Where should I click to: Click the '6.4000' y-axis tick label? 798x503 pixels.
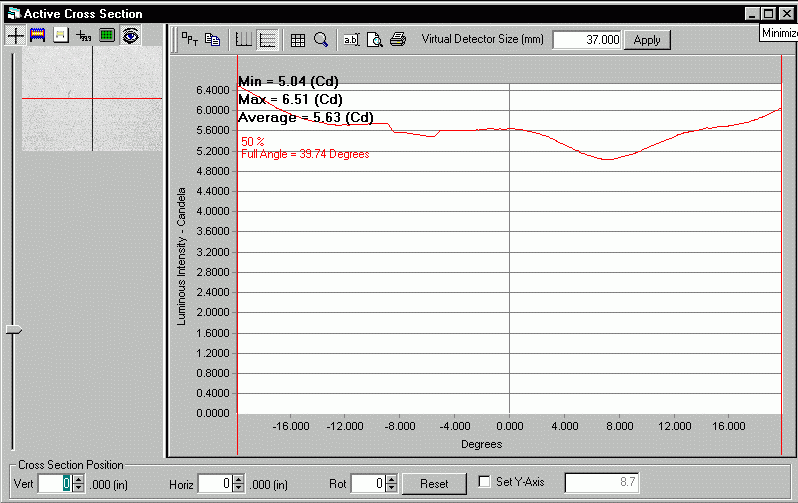click(x=213, y=90)
